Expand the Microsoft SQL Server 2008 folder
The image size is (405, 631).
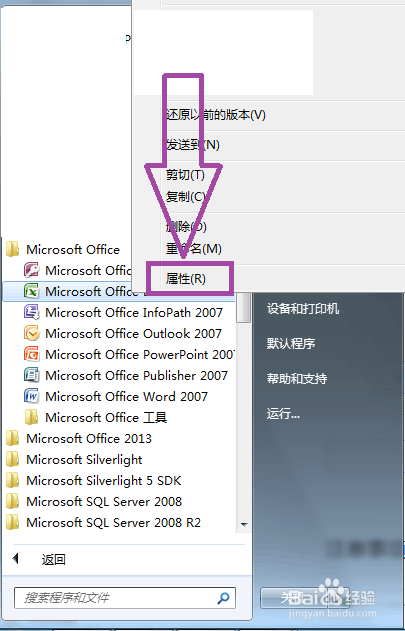94,501
